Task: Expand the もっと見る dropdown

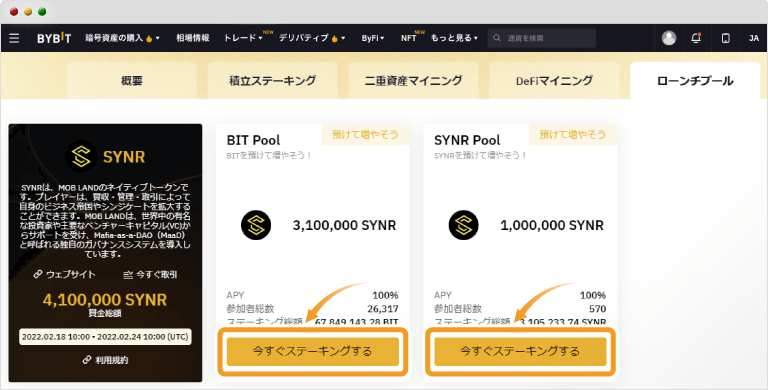Action: point(454,38)
